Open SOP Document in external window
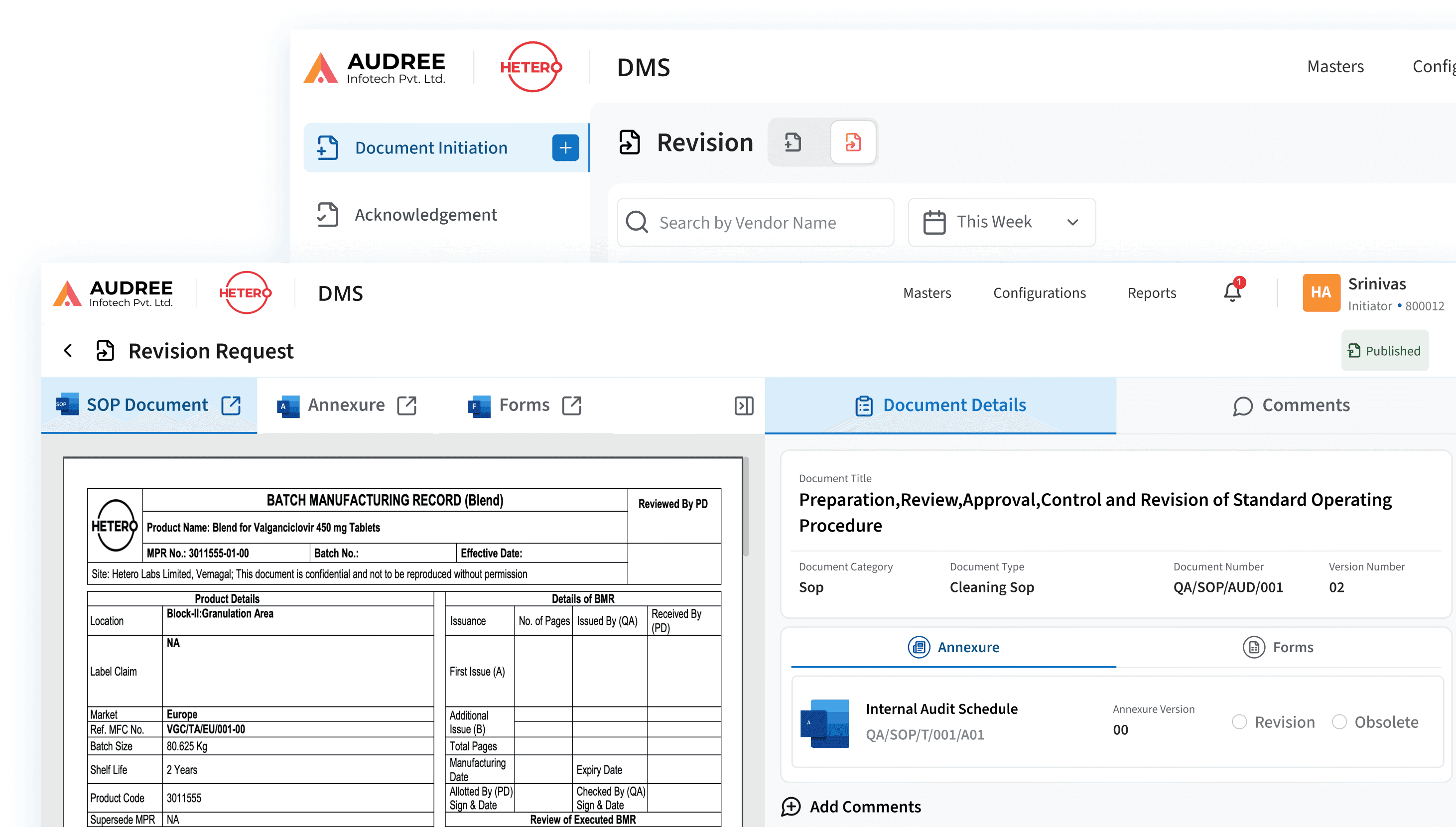The height and width of the screenshot is (827, 1456). 231,406
